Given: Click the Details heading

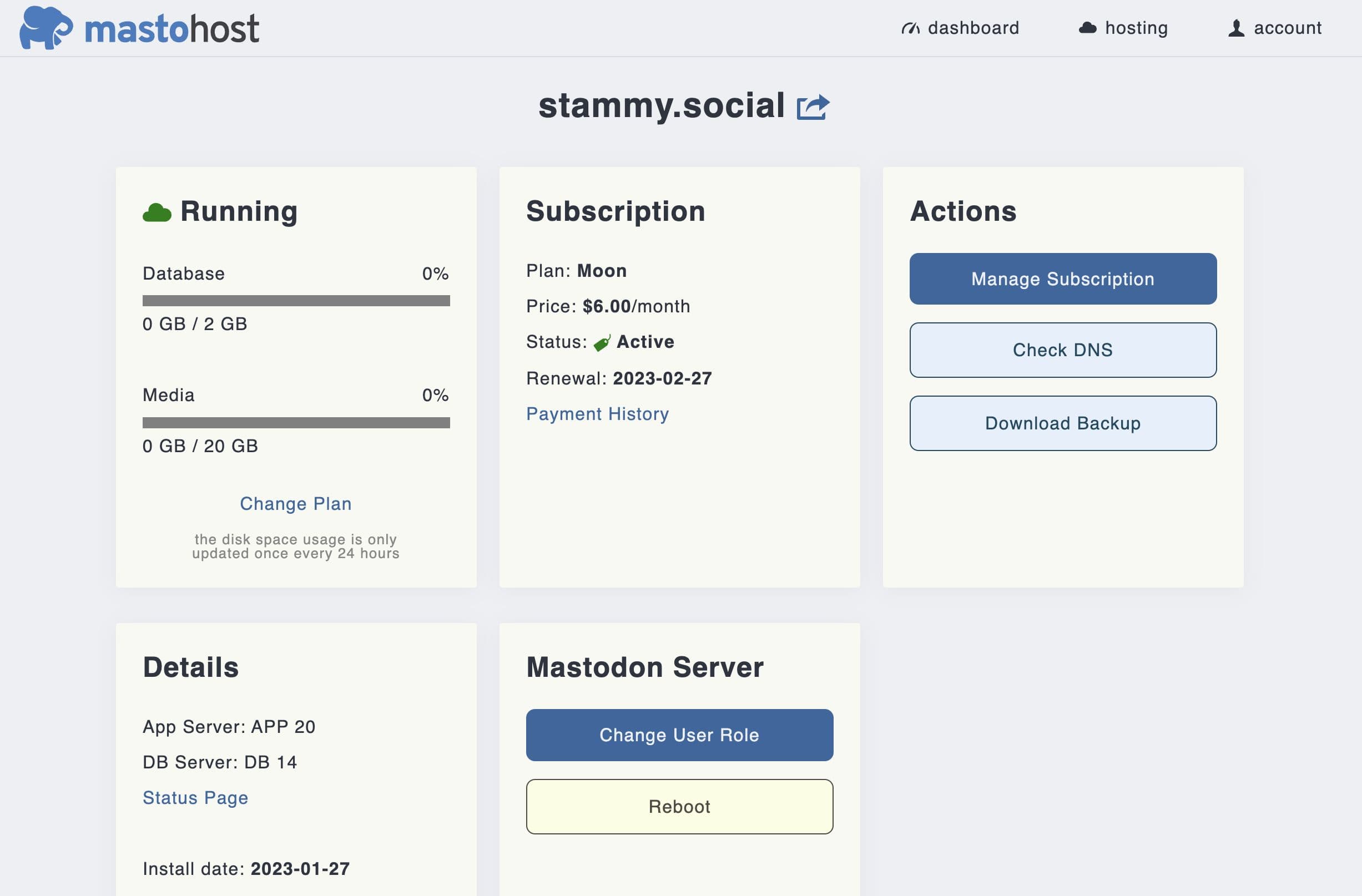Looking at the screenshot, I should pyautogui.click(x=190, y=667).
